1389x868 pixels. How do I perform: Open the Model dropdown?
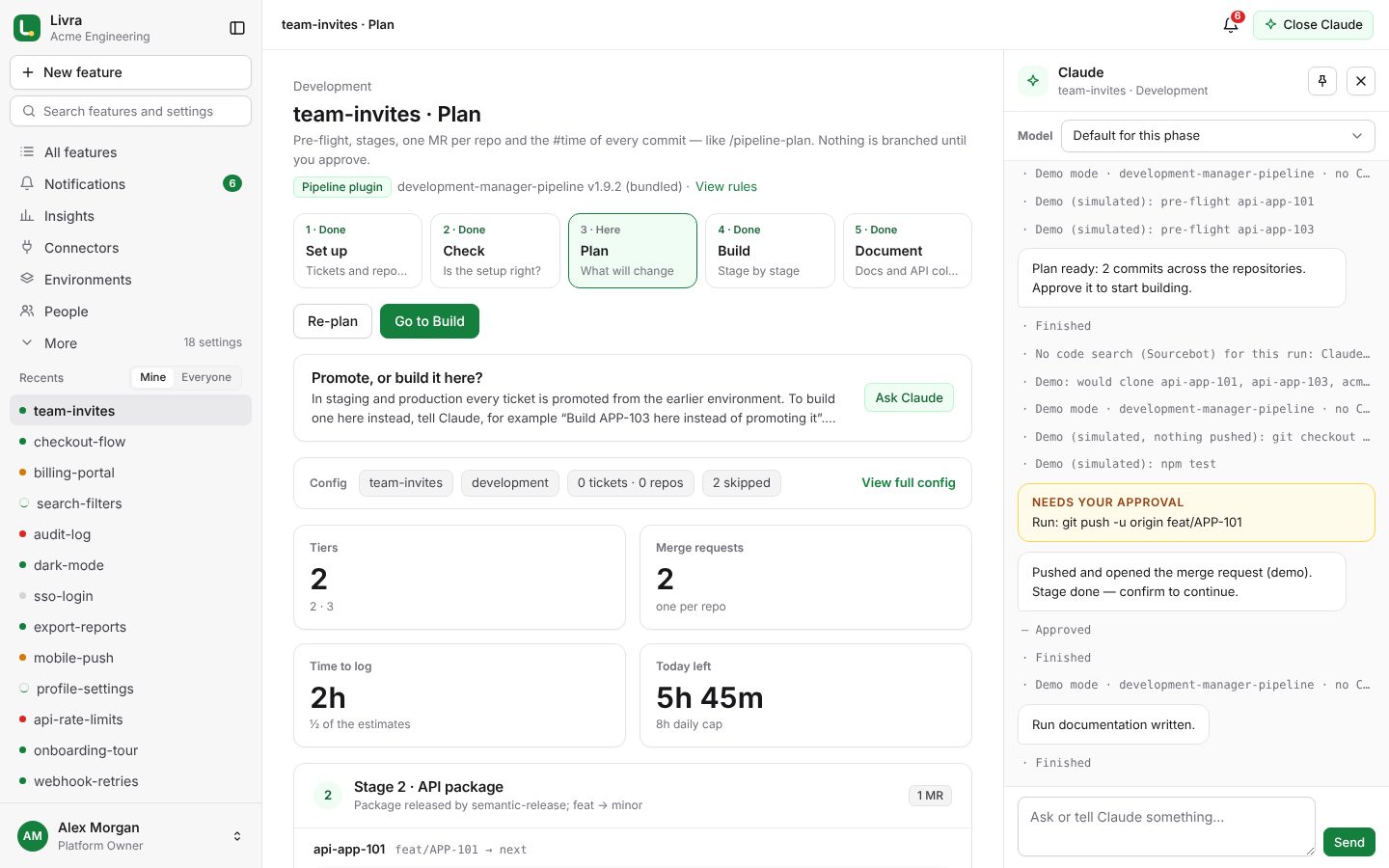click(x=1217, y=136)
